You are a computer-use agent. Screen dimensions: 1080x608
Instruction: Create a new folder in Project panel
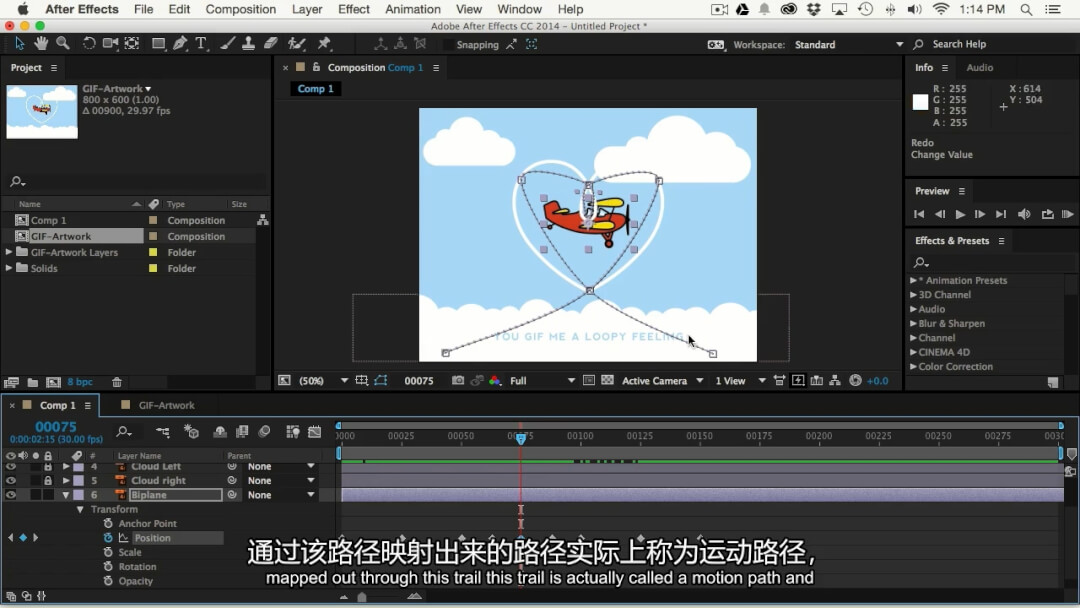tap(32, 382)
